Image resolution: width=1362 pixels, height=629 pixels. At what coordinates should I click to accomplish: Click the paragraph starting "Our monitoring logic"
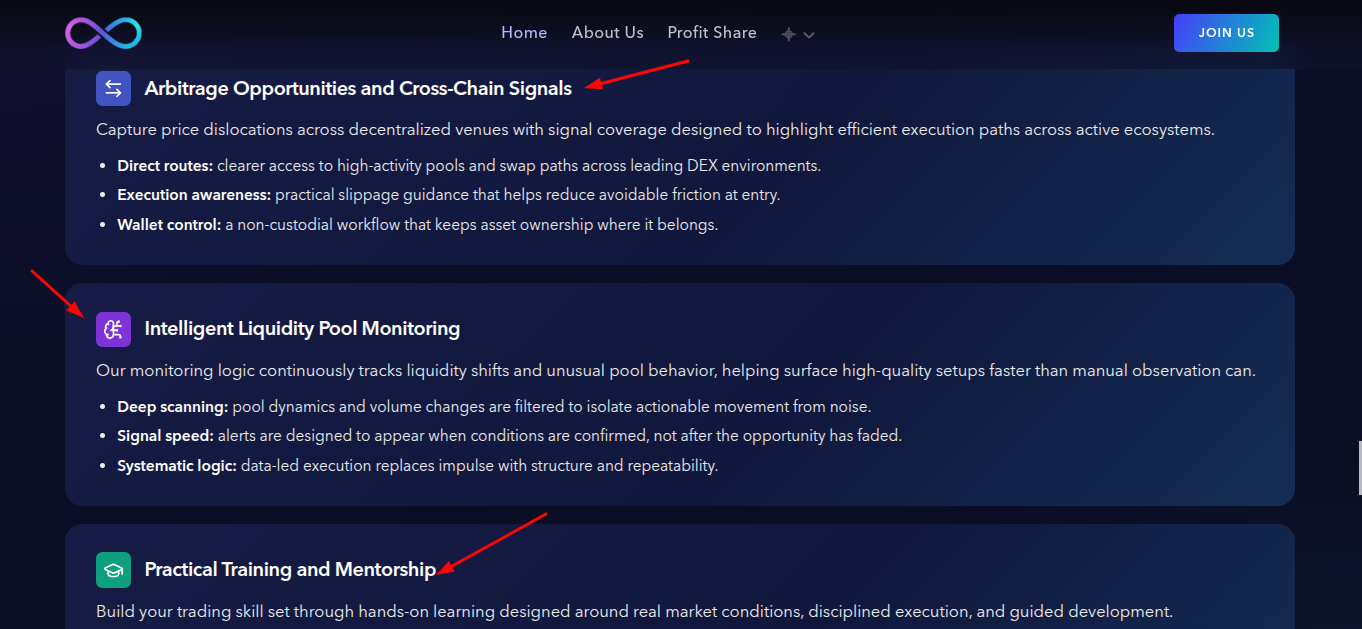click(x=676, y=371)
